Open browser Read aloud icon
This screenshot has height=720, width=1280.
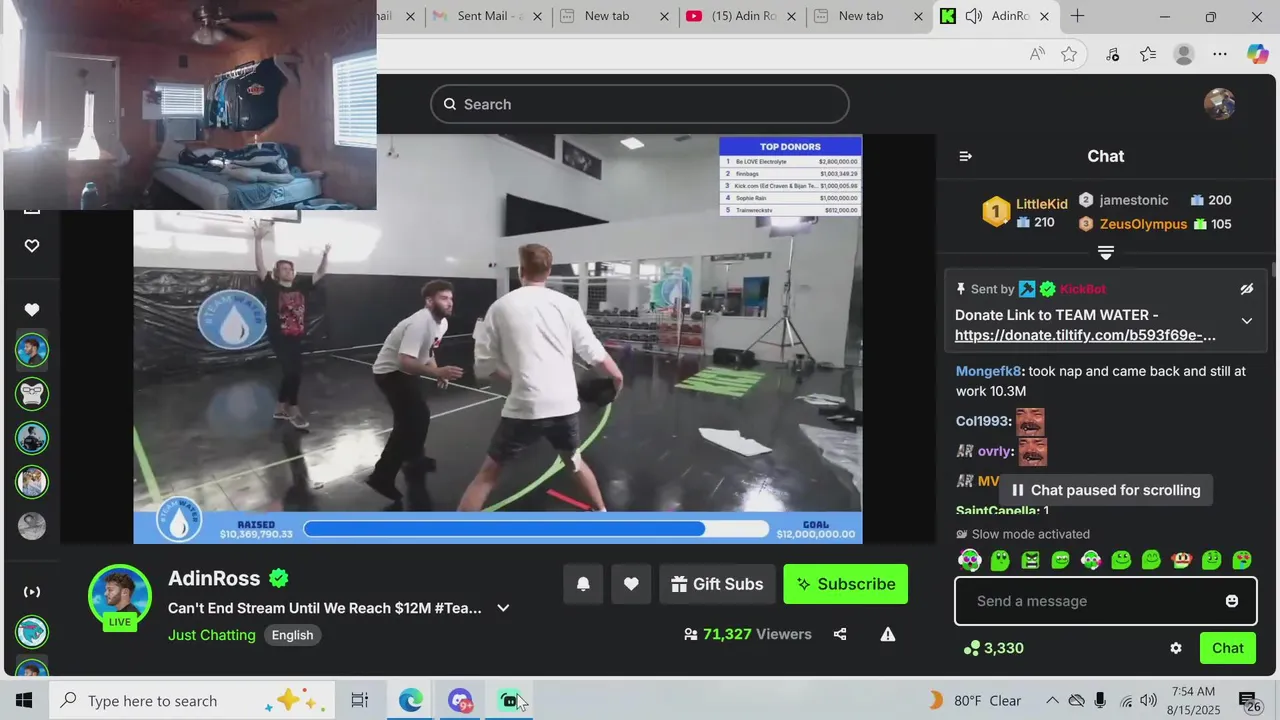1037,54
